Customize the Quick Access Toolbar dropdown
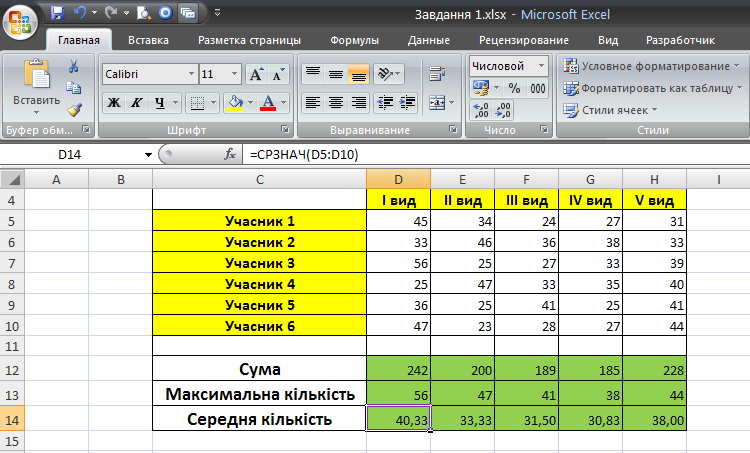The image size is (750, 453). (218, 13)
